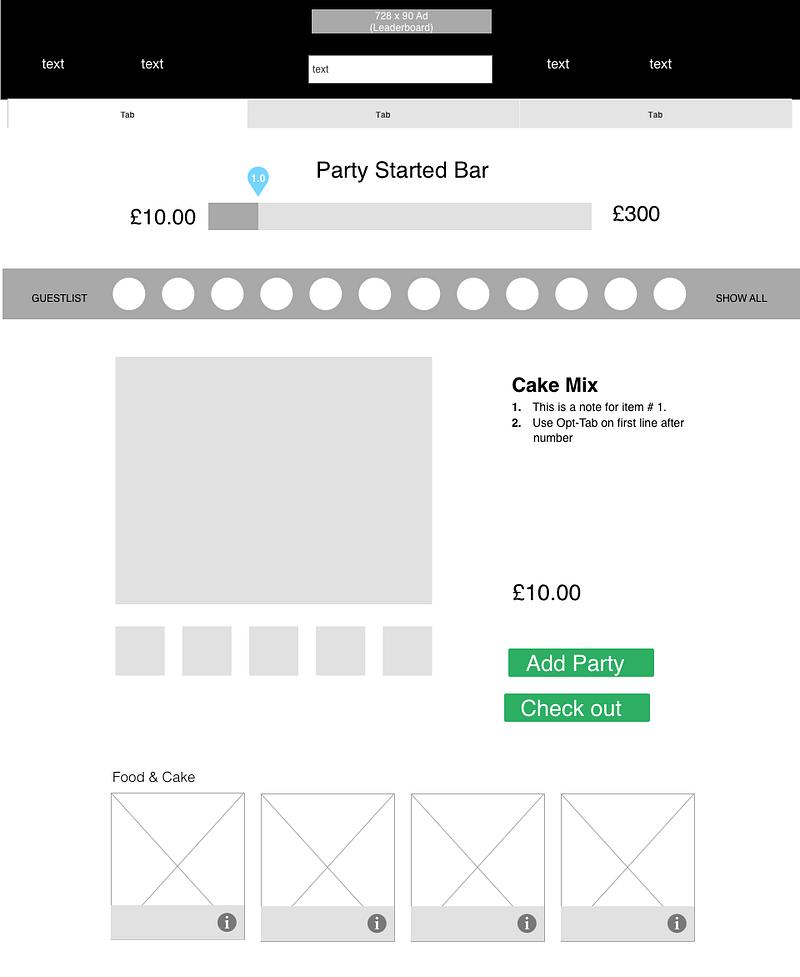800x977 pixels.
Task: Switch to the middle tab
Action: (383, 115)
